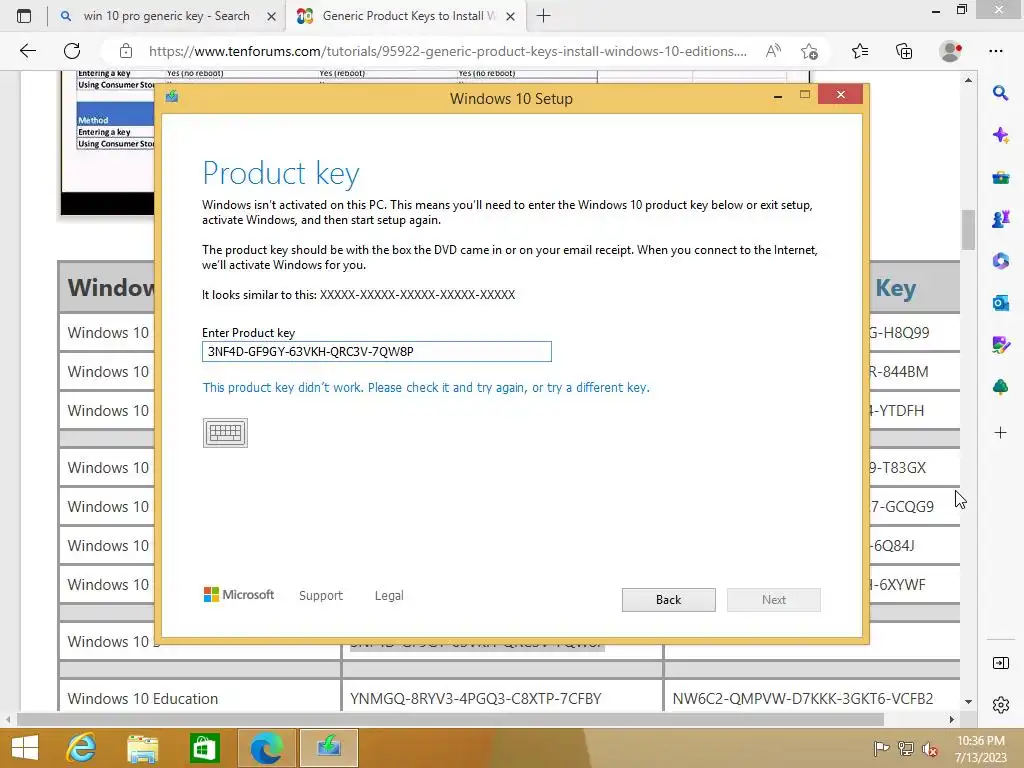Open the on-screen keyboard icon

[x=225, y=432]
